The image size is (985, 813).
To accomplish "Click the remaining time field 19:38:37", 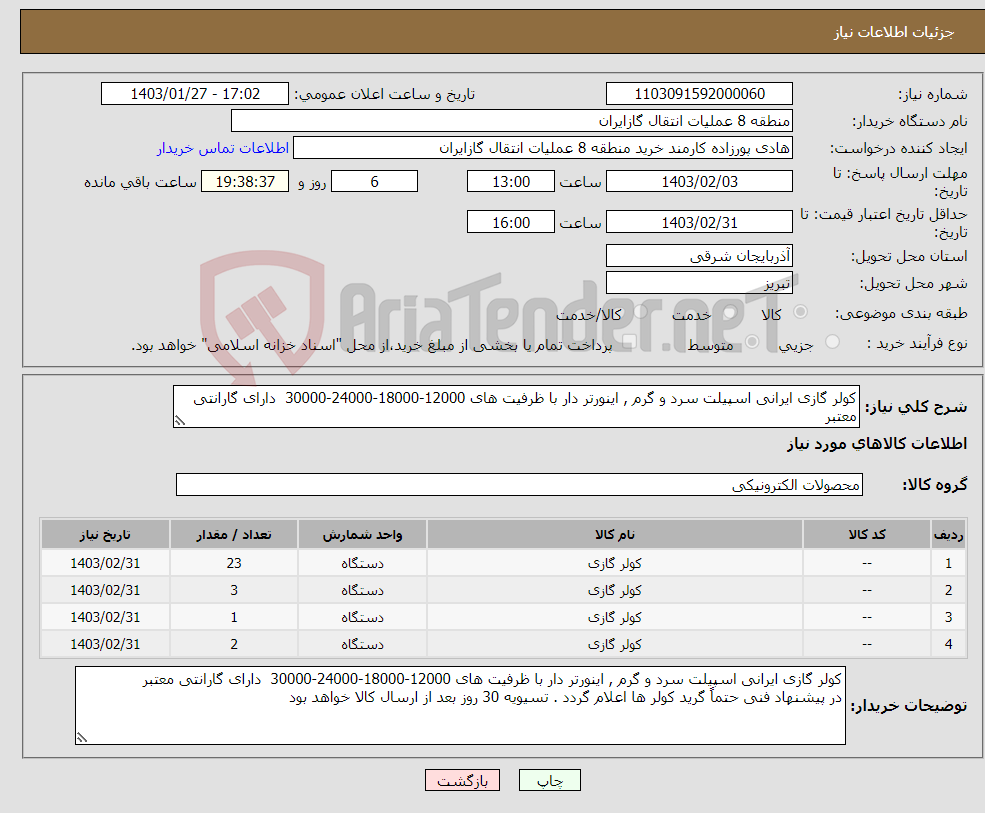I will [x=245, y=182].
